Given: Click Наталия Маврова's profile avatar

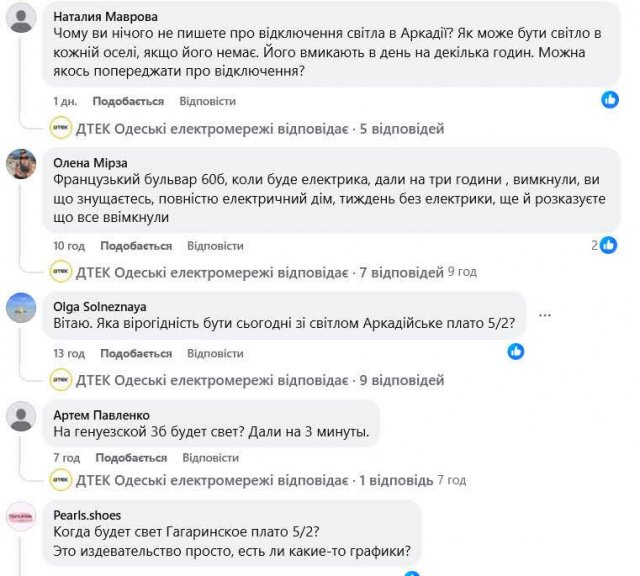Looking at the screenshot, I should (21, 19).
